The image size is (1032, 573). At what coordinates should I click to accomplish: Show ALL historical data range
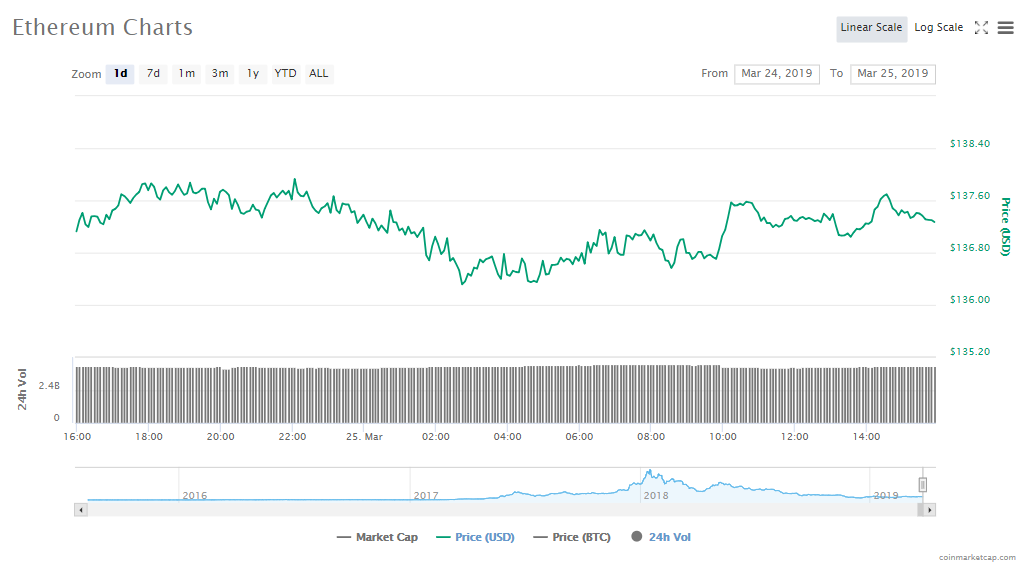[x=319, y=73]
